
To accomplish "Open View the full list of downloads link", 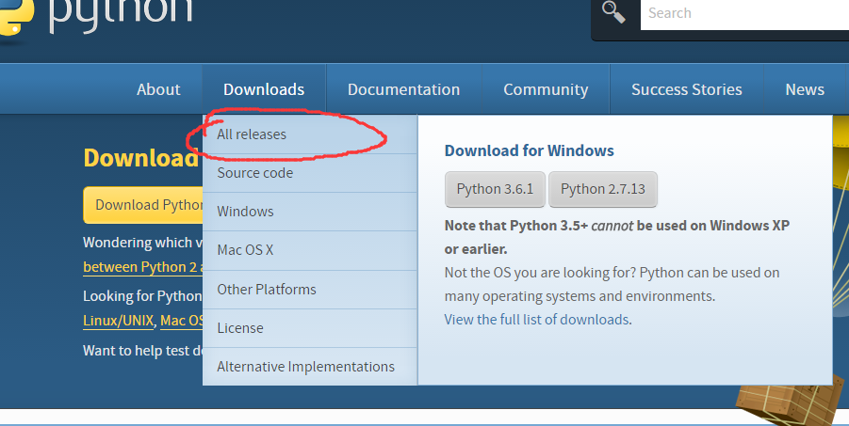I will (x=537, y=319).
